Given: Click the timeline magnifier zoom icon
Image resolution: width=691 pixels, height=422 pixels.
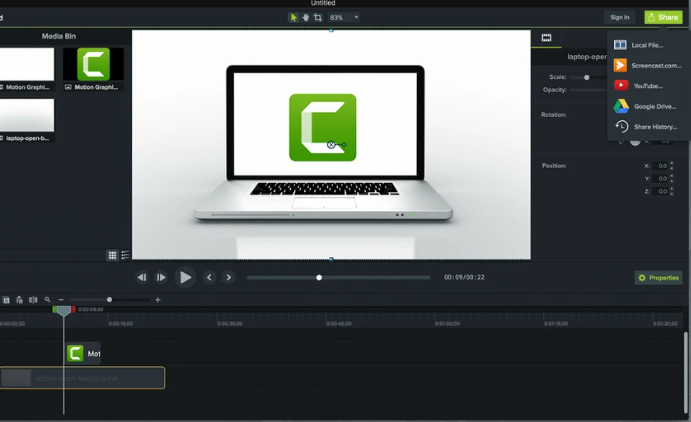Looking at the screenshot, I should [47, 300].
